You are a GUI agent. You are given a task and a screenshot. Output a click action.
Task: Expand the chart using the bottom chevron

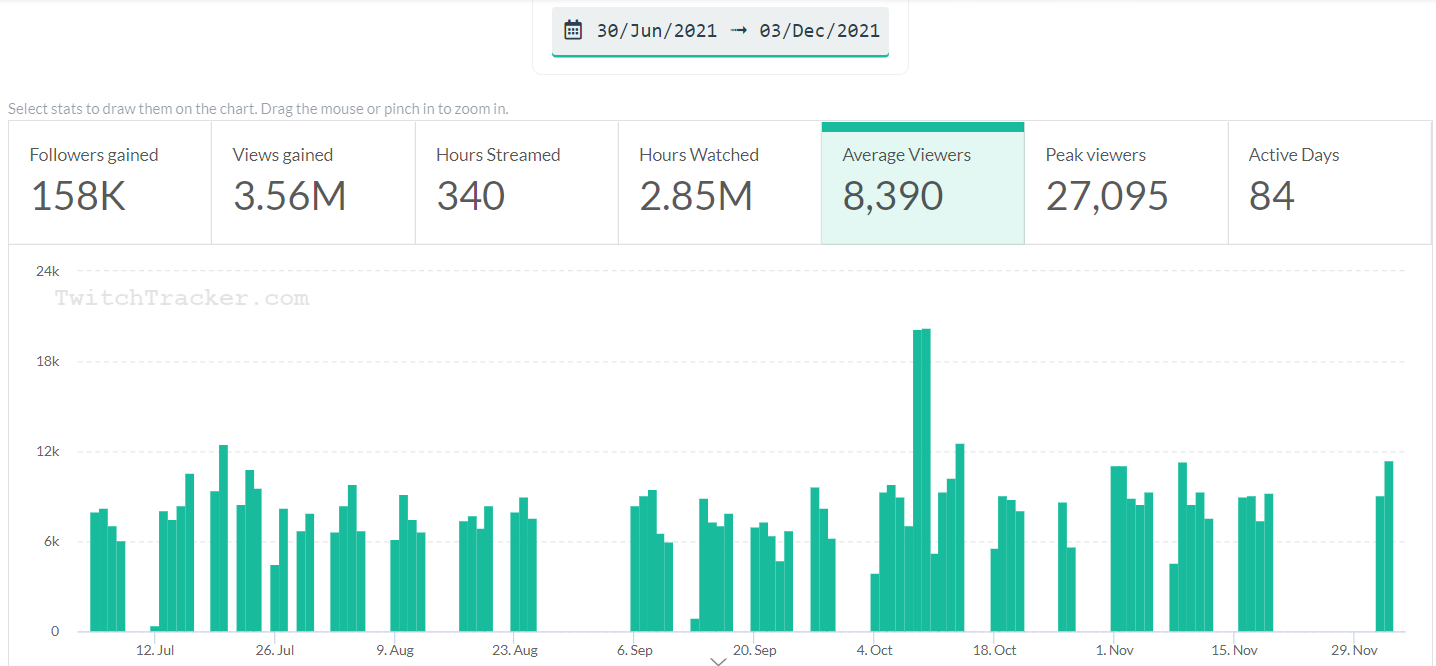coord(718,660)
